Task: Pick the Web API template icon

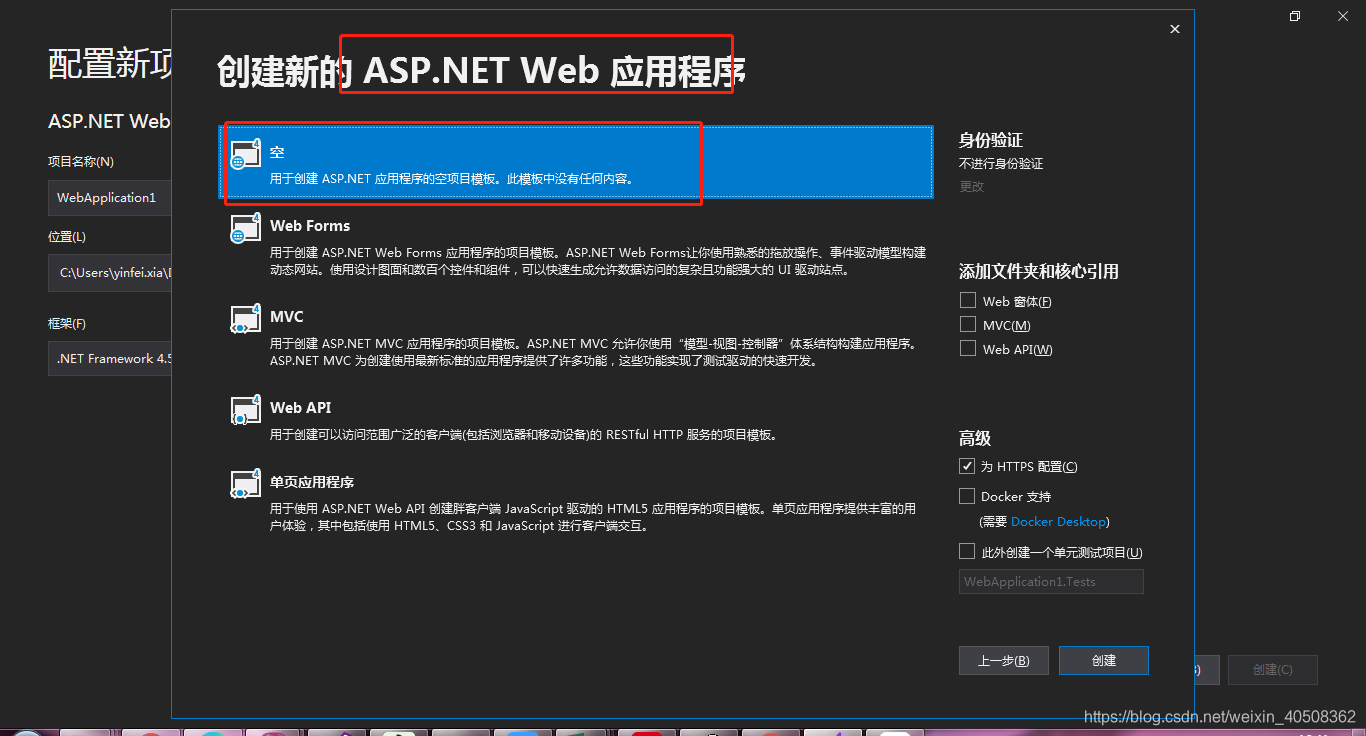Action: pos(246,410)
